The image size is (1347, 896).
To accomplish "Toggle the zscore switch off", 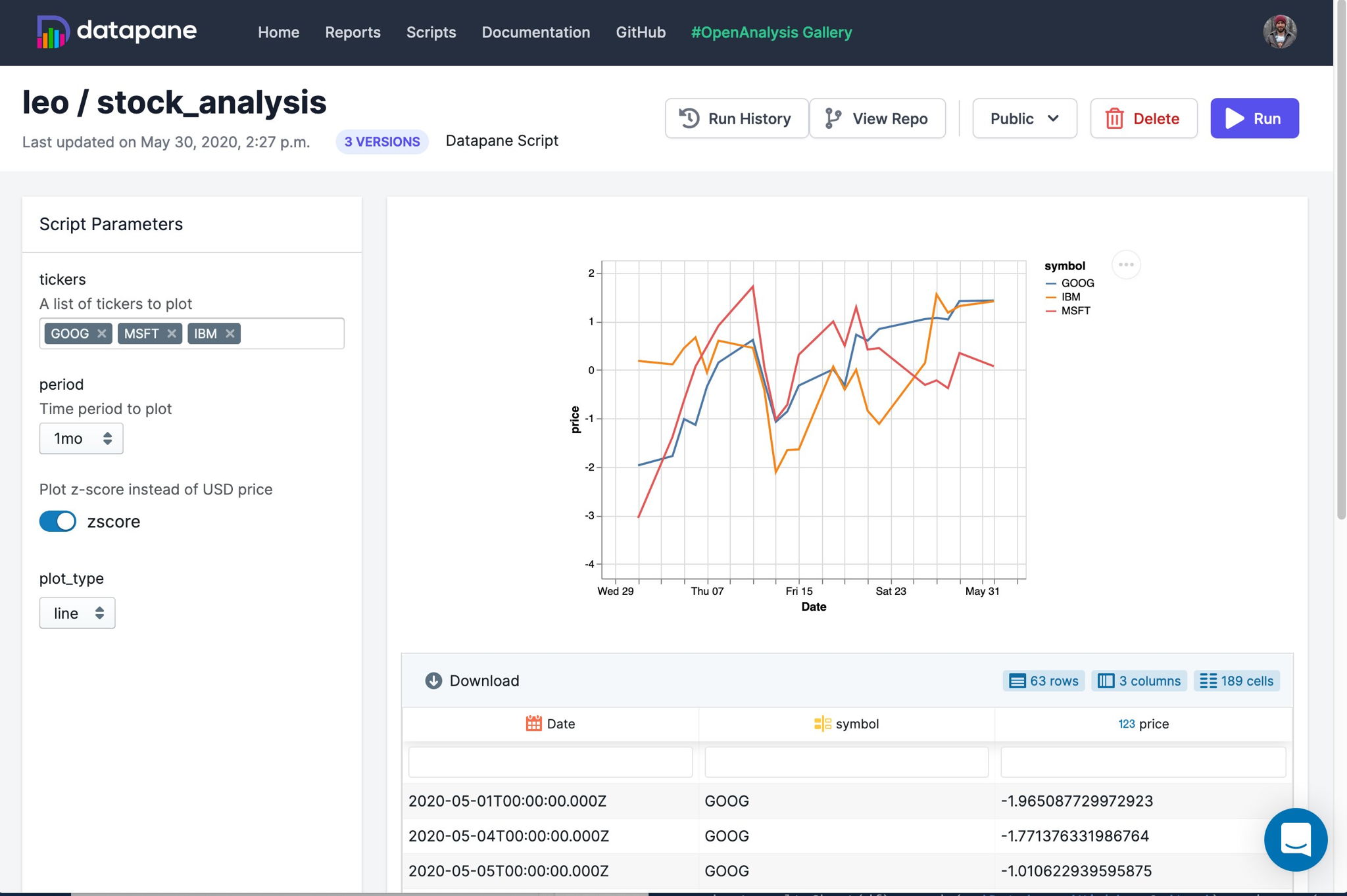I will pyautogui.click(x=58, y=521).
